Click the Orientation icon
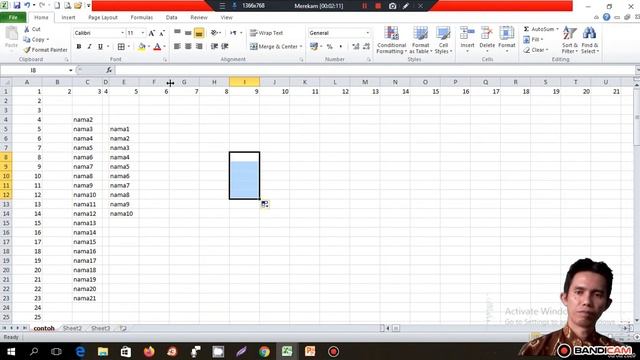 point(214,33)
